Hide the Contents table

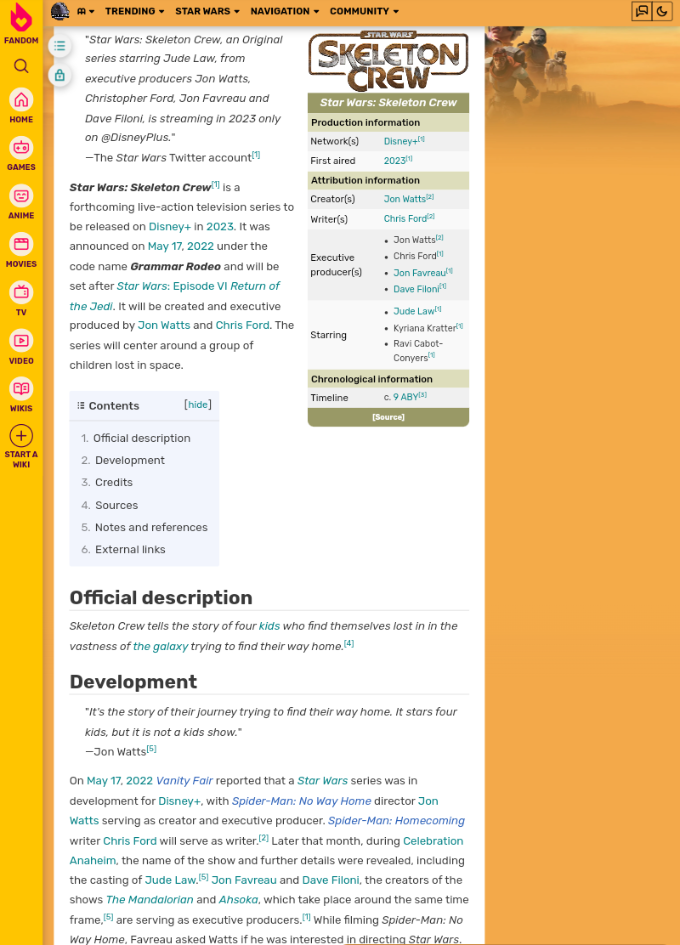(198, 405)
